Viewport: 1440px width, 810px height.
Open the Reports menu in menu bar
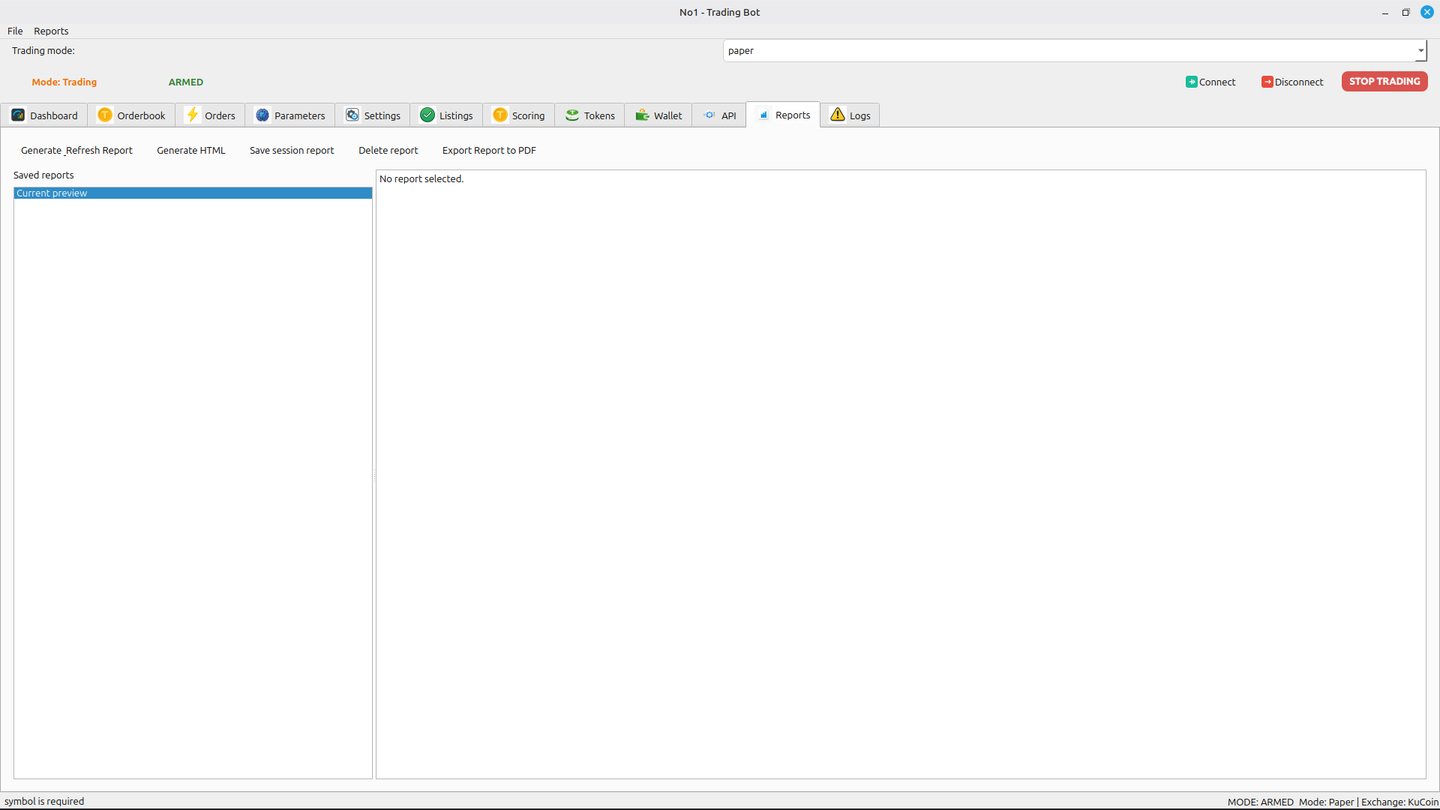[51, 31]
